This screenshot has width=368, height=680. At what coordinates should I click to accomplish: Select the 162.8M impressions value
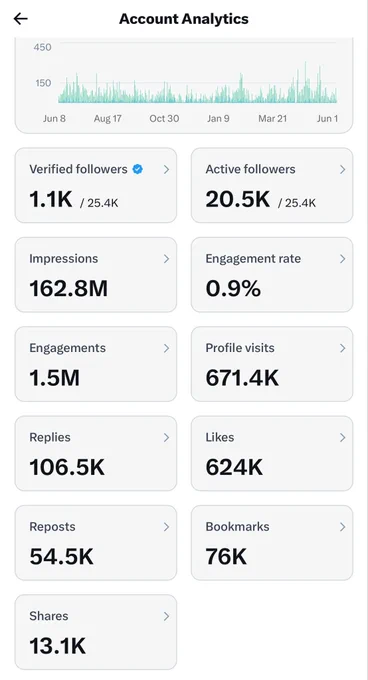point(68,288)
